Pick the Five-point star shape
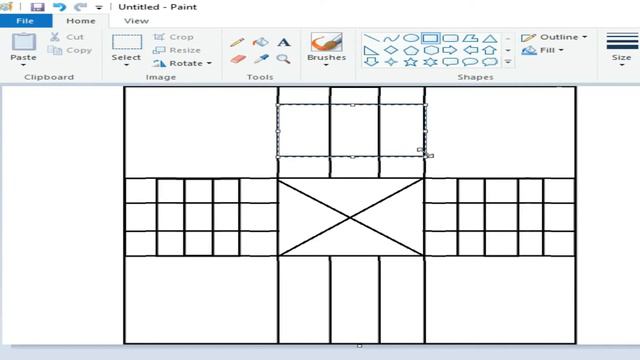The image size is (640, 360). (411, 62)
